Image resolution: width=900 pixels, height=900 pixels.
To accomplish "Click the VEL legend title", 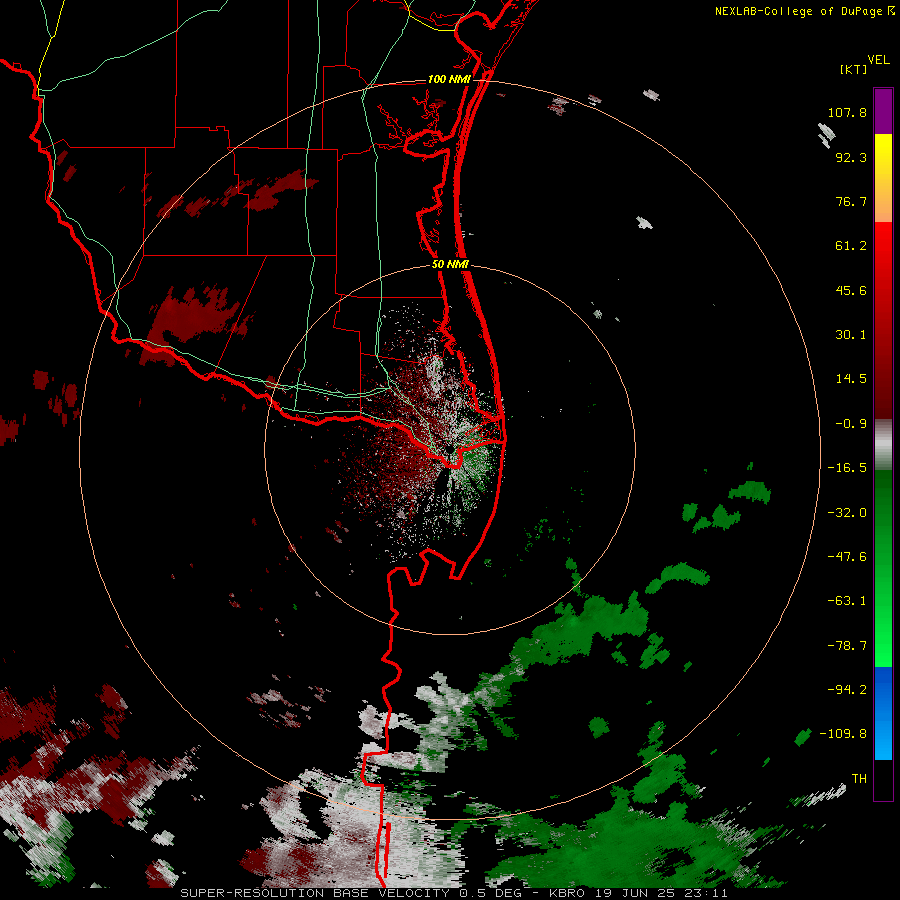I will click(x=879, y=60).
